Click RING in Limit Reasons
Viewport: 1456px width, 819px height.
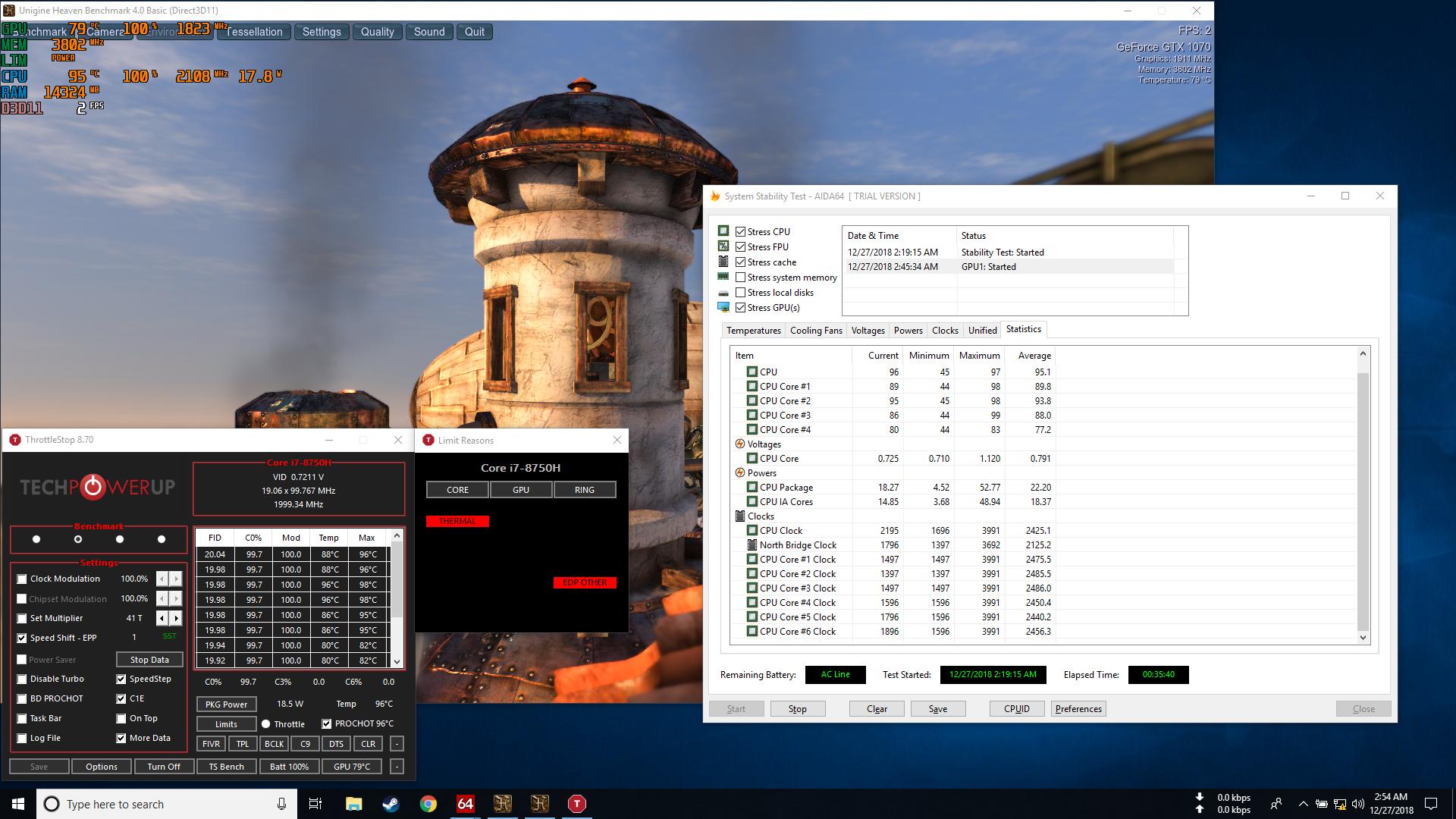[x=585, y=490]
